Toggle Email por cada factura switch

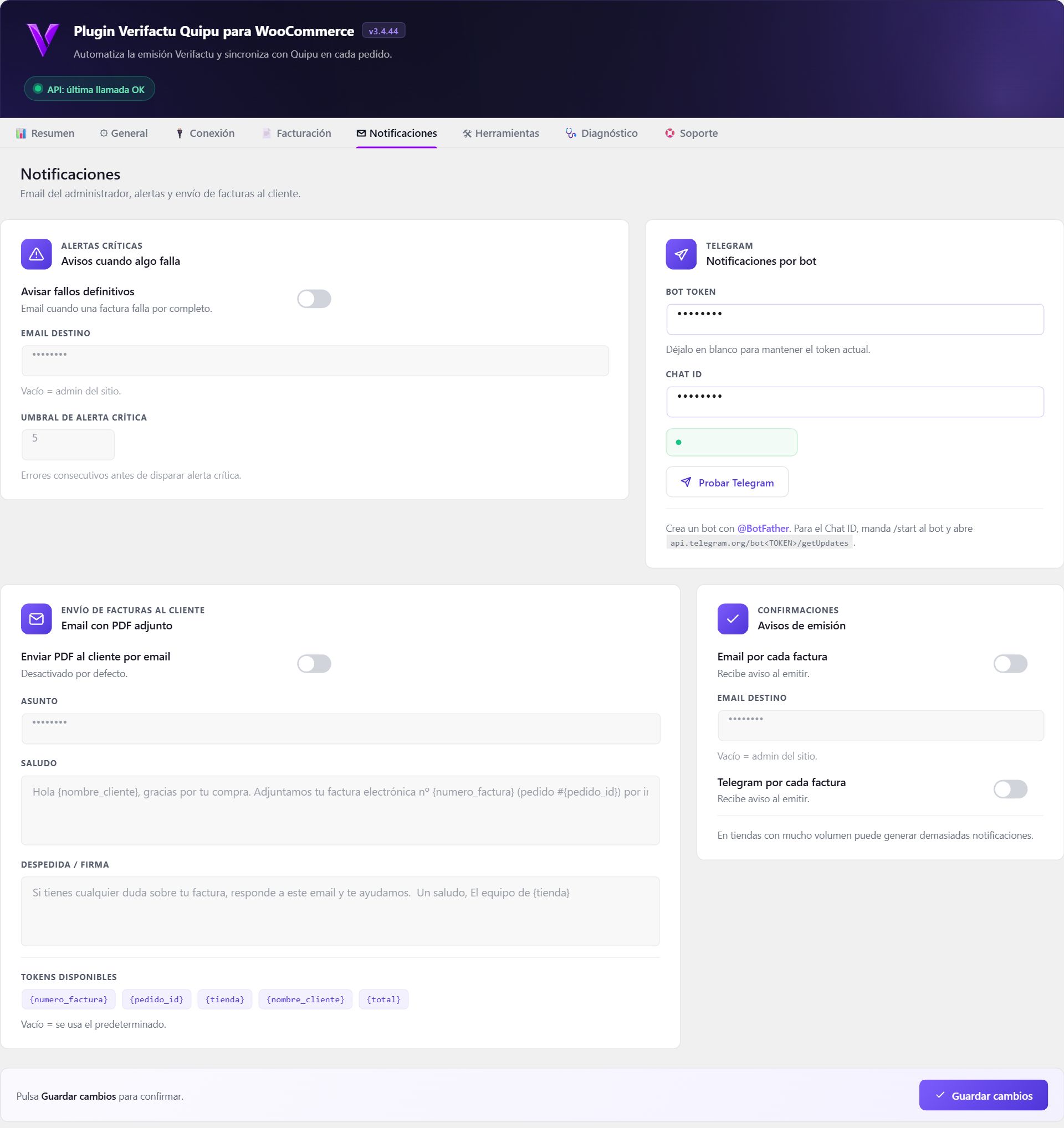[x=1010, y=663]
